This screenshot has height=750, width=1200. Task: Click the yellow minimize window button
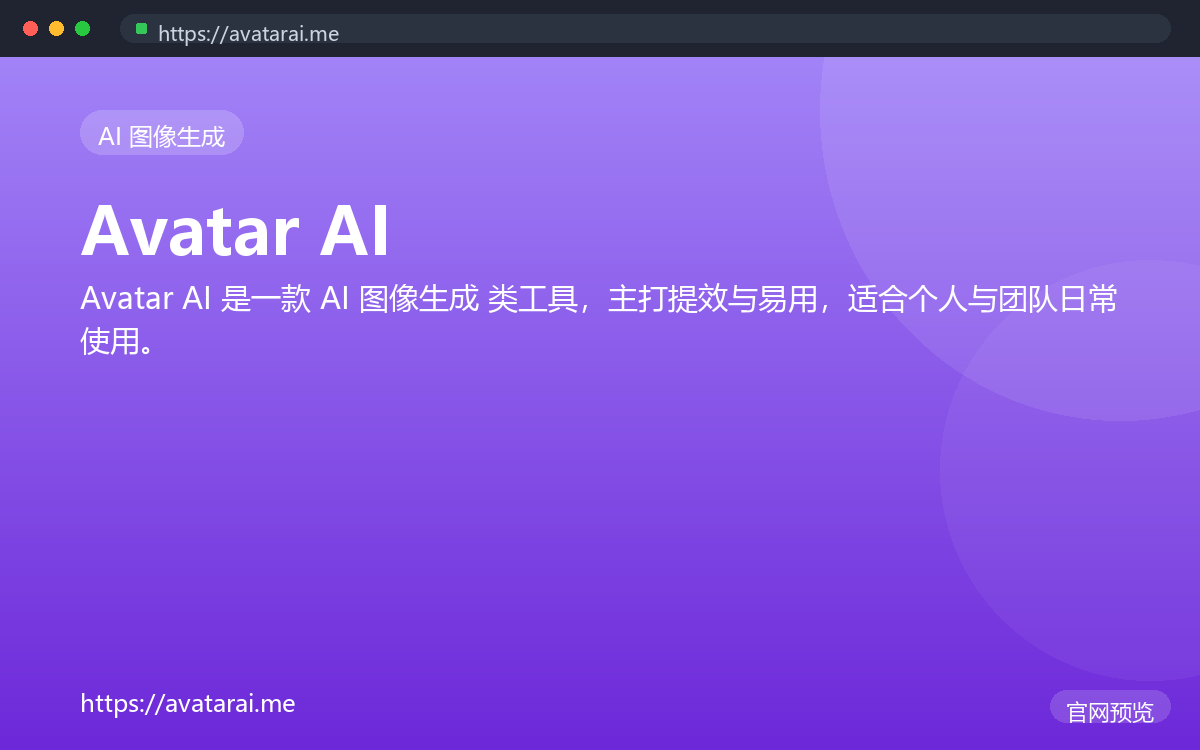pyautogui.click(x=57, y=29)
